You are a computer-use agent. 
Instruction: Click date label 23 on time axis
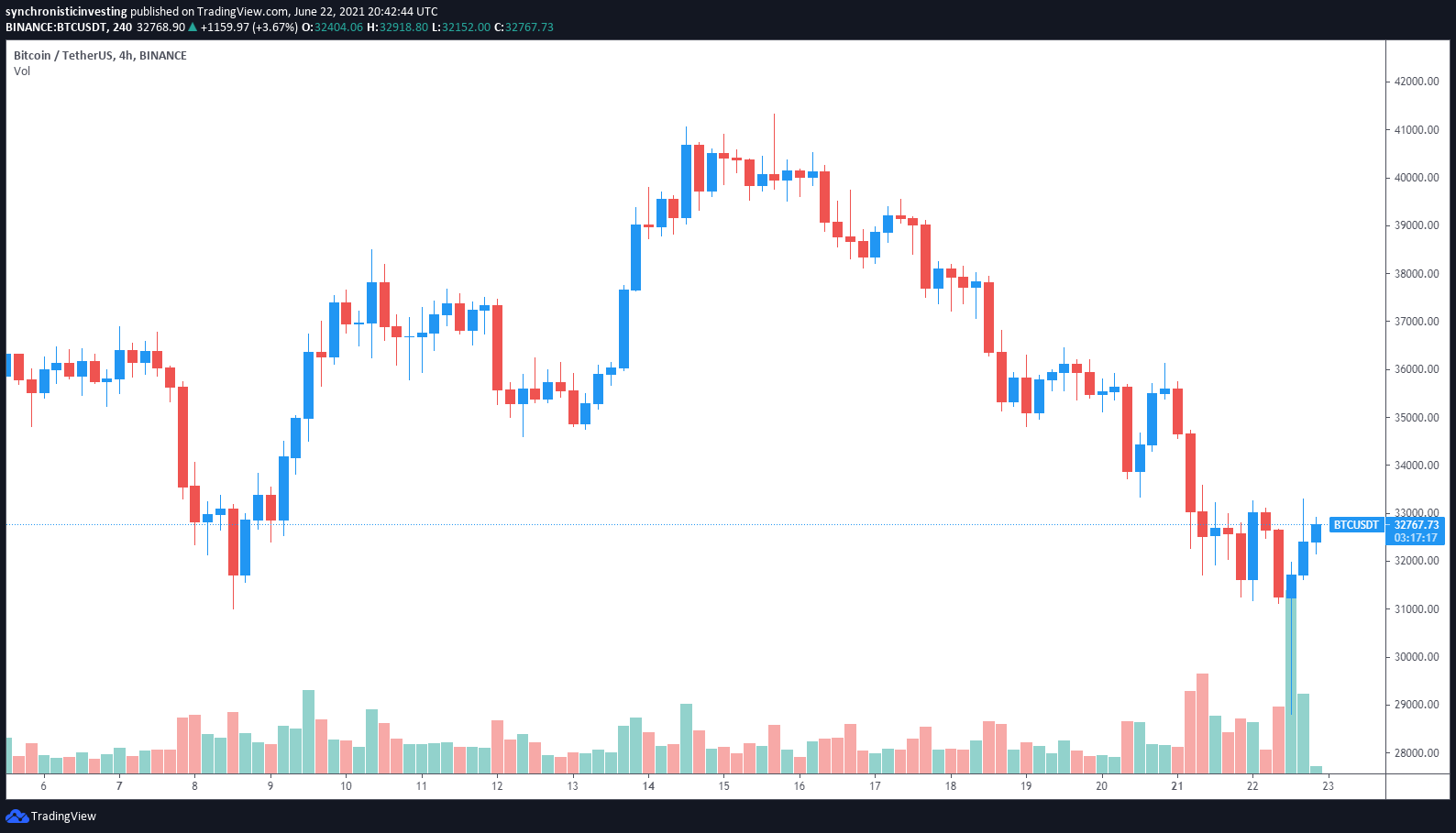click(x=1328, y=785)
